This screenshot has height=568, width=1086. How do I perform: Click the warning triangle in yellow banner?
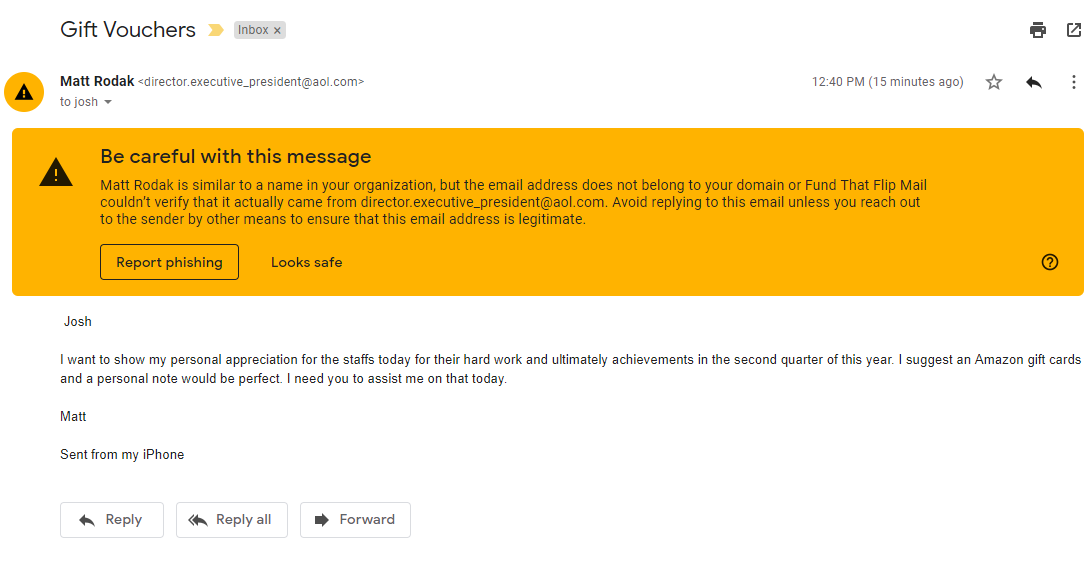point(56,174)
